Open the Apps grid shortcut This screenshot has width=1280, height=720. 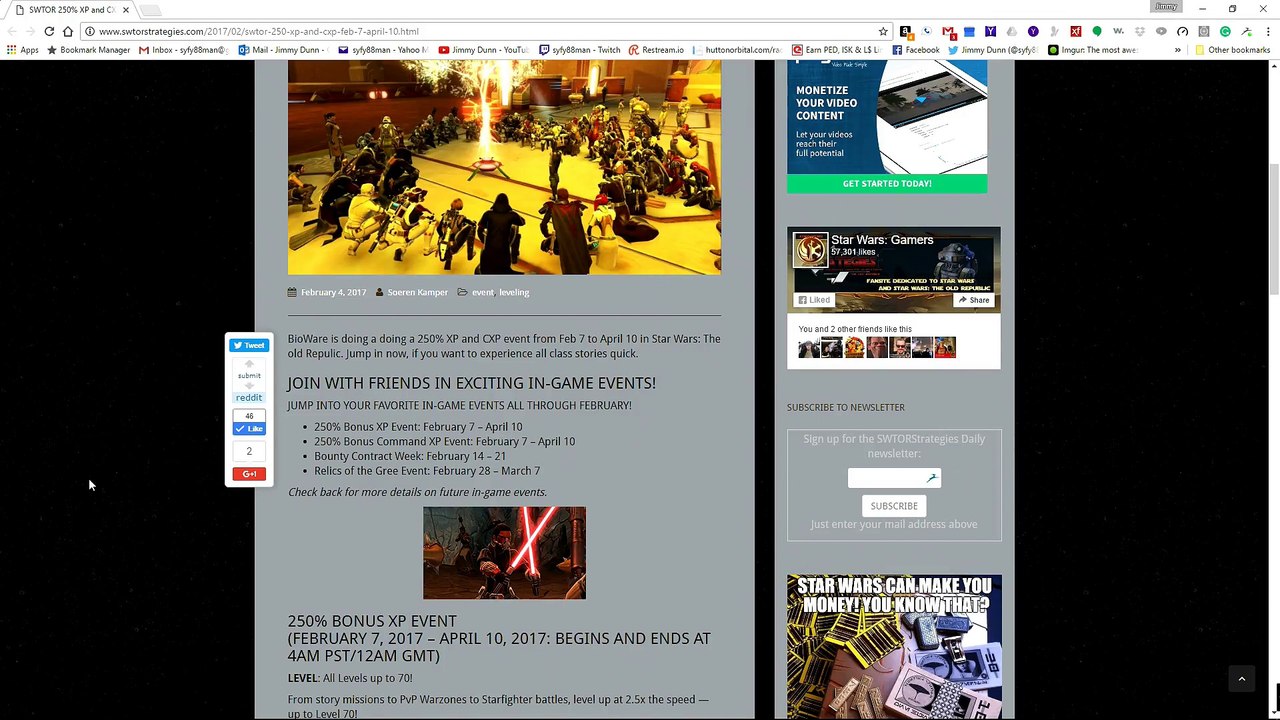click(23, 50)
